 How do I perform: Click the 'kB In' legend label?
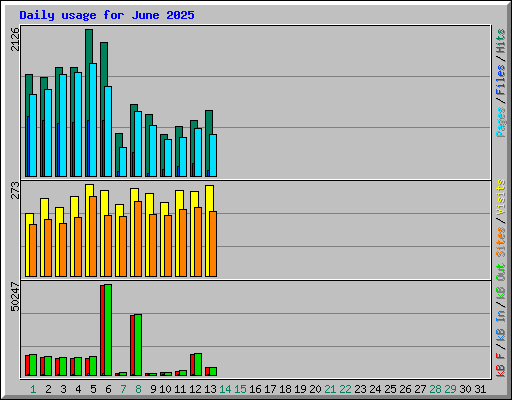[x=500, y=325]
